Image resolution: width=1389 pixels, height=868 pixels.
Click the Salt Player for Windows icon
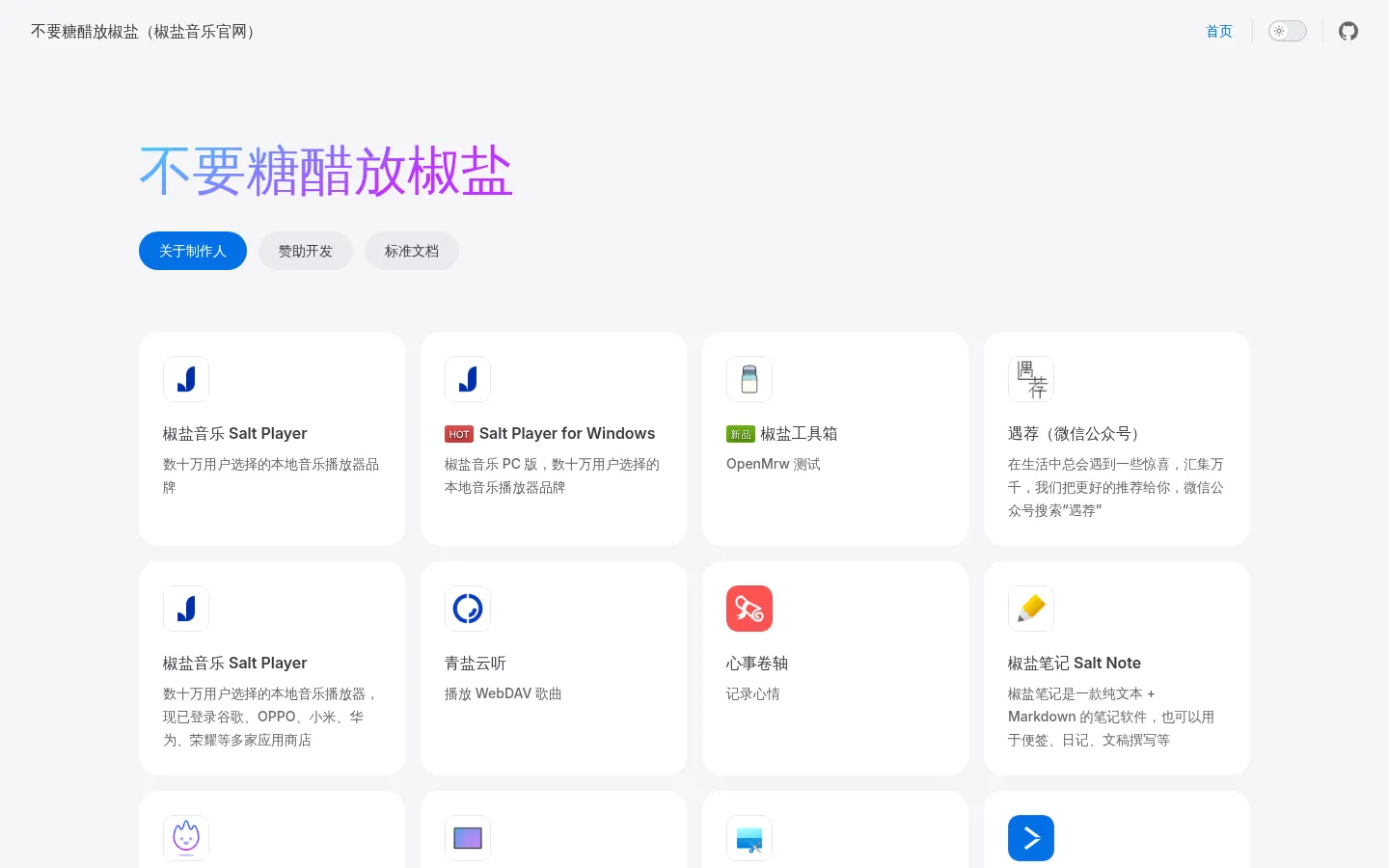click(x=468, y=379)
